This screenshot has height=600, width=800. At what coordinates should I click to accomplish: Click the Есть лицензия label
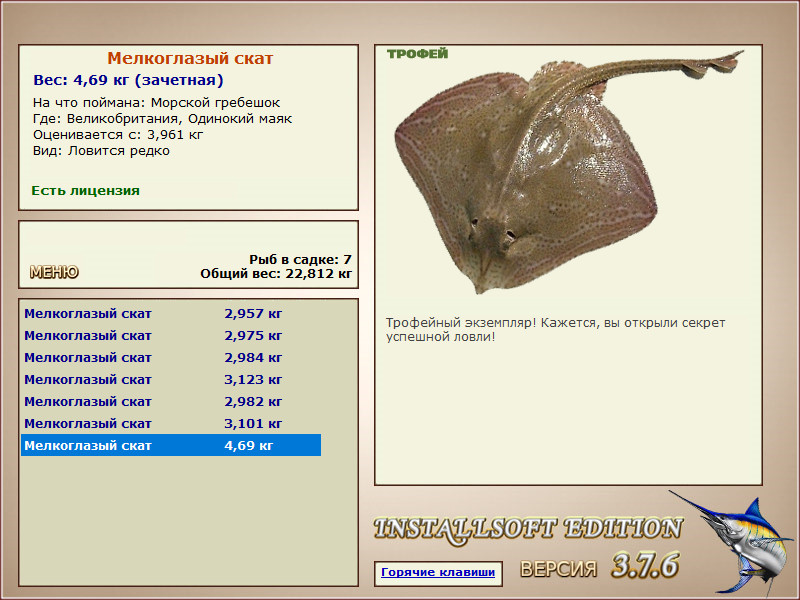pos(85,190)
